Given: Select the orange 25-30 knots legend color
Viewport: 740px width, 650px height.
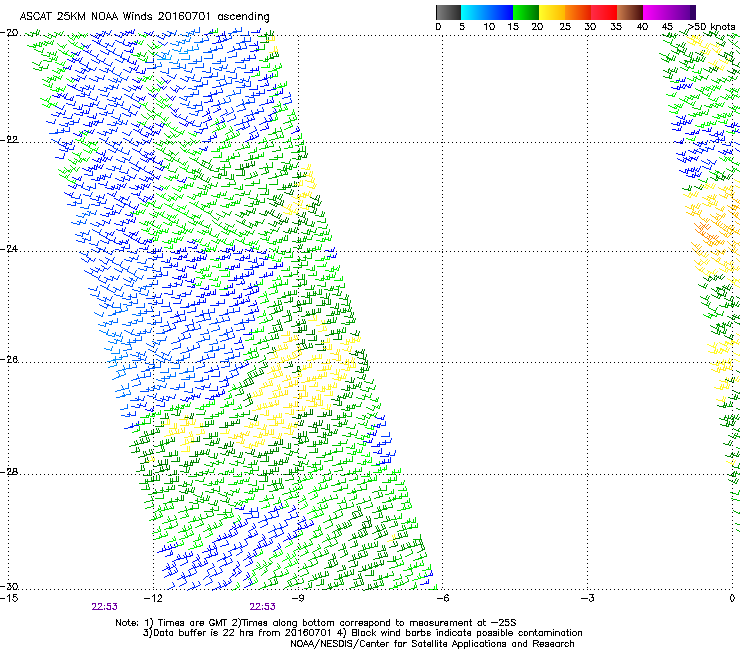Looking at the screenshot, I should (x=578, y=12).
